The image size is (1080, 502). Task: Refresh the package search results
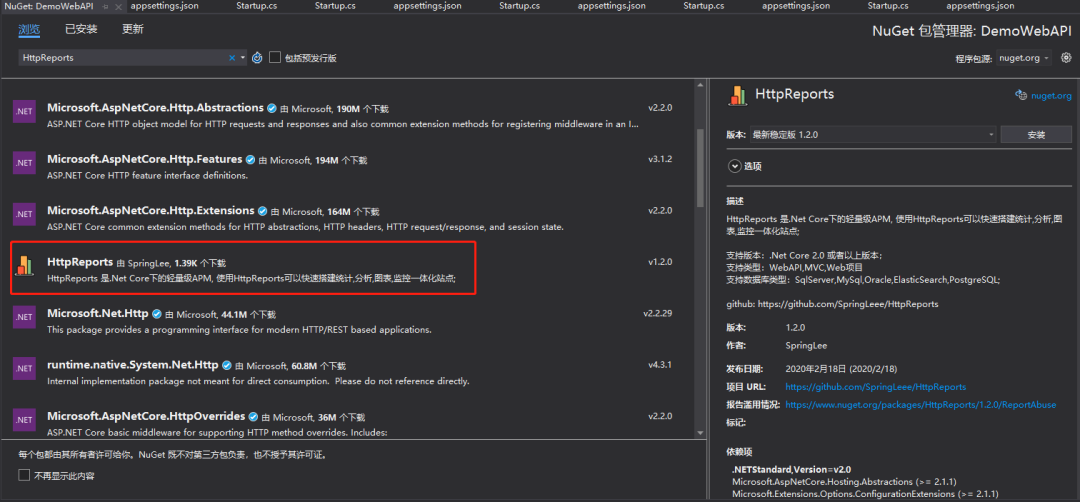click(x=257, y=58)
